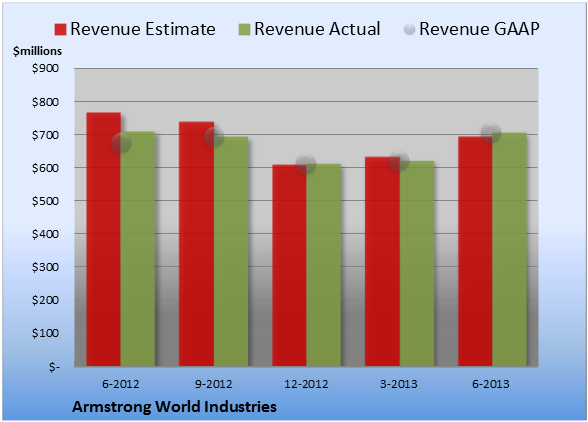Click the '$-' zero axis label
Screen dimensions: 588x422
(x=54, y=367)
